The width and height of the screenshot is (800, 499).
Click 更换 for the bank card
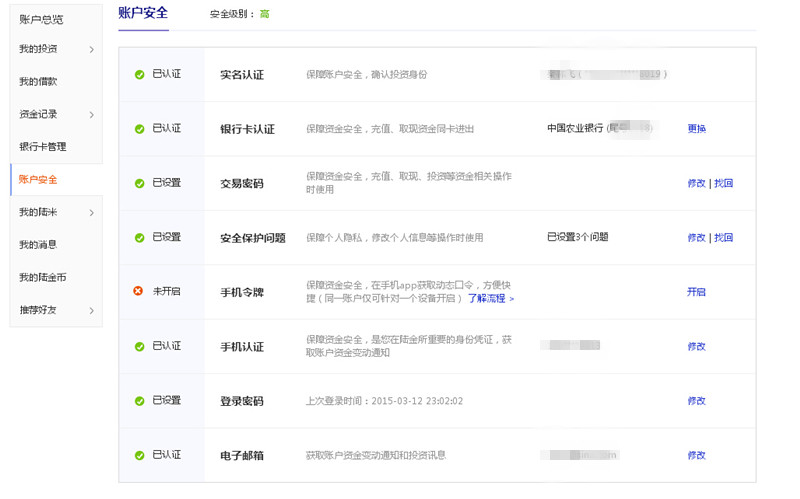click(696, 129)
